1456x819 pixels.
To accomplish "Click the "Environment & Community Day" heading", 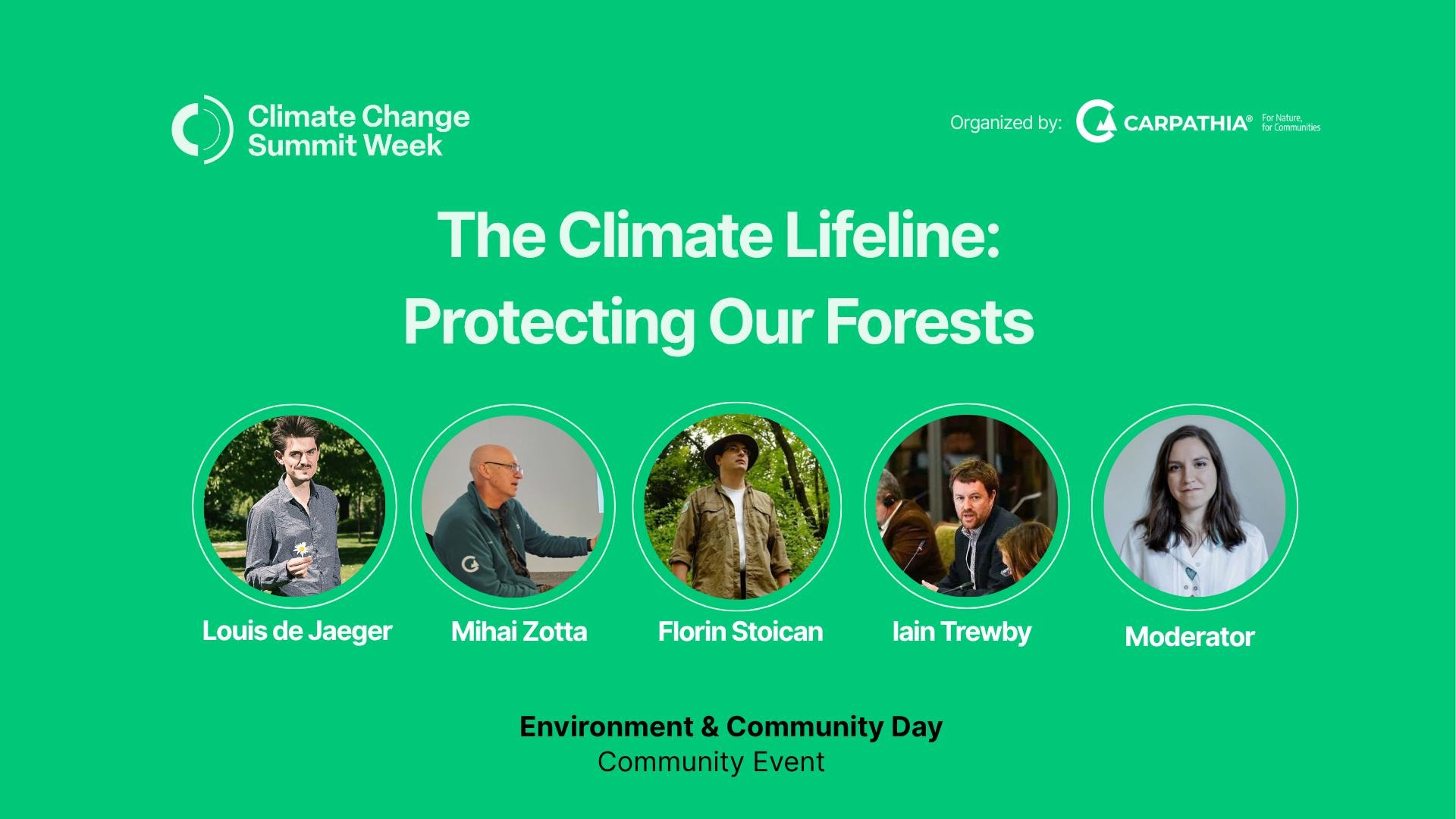I will point(731,726).
